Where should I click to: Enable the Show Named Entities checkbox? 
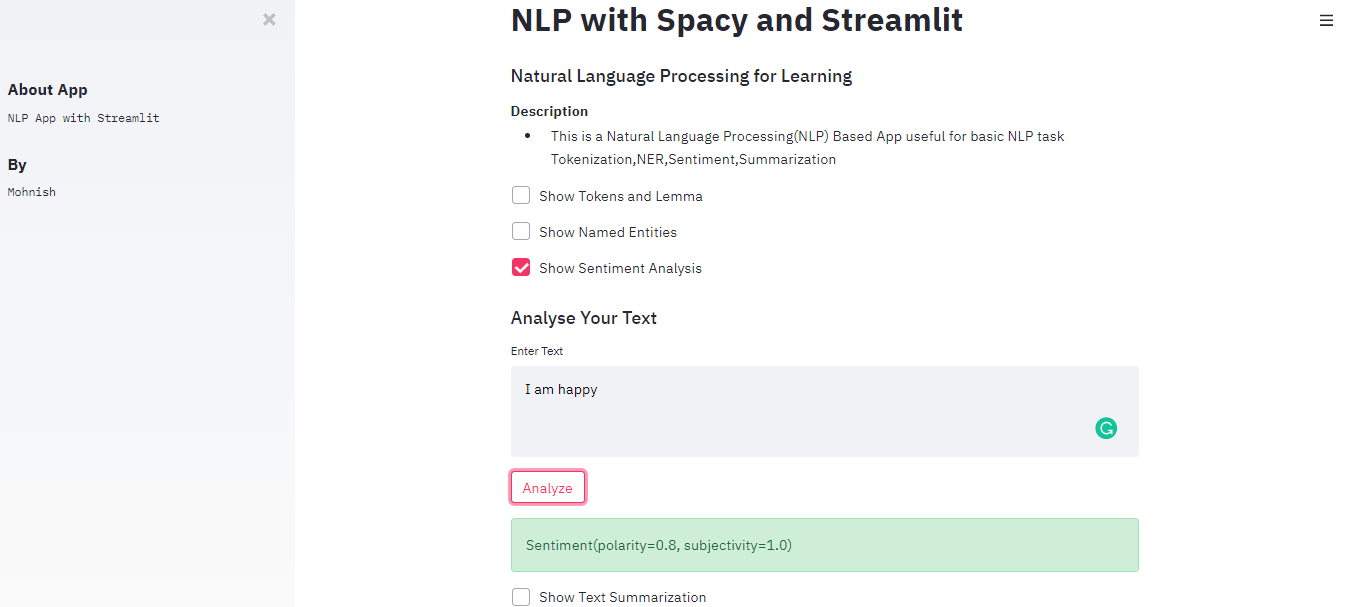pyautogui.click(x=520, y=231)
